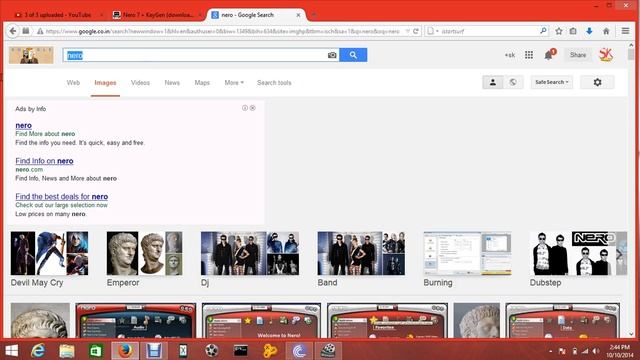This screenshot has height=360, width=640.
Task: Show hidden system tray icons
Action: tap(551, 351)
